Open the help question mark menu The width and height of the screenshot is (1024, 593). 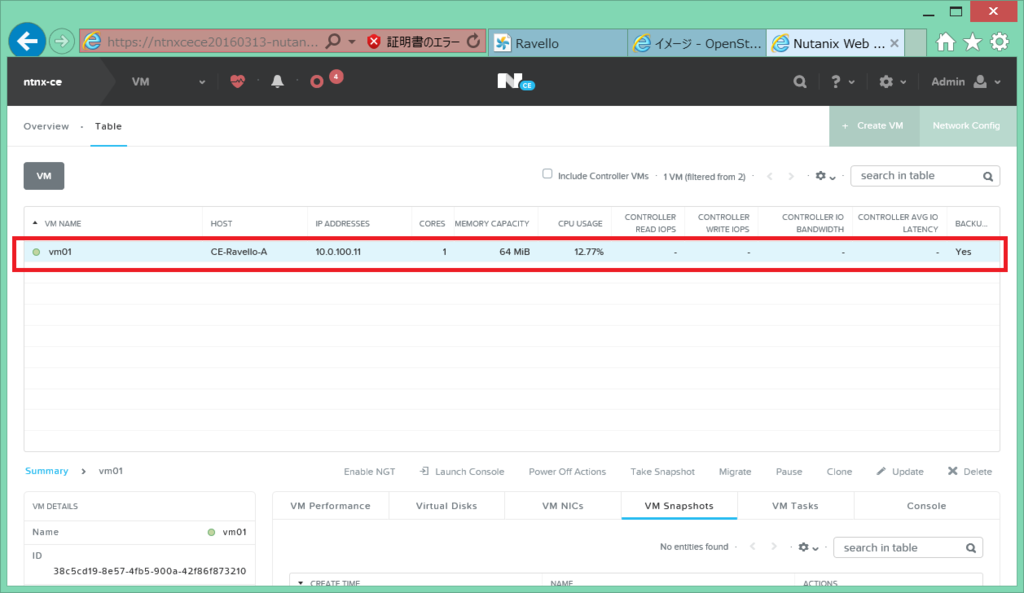point(841,82)
